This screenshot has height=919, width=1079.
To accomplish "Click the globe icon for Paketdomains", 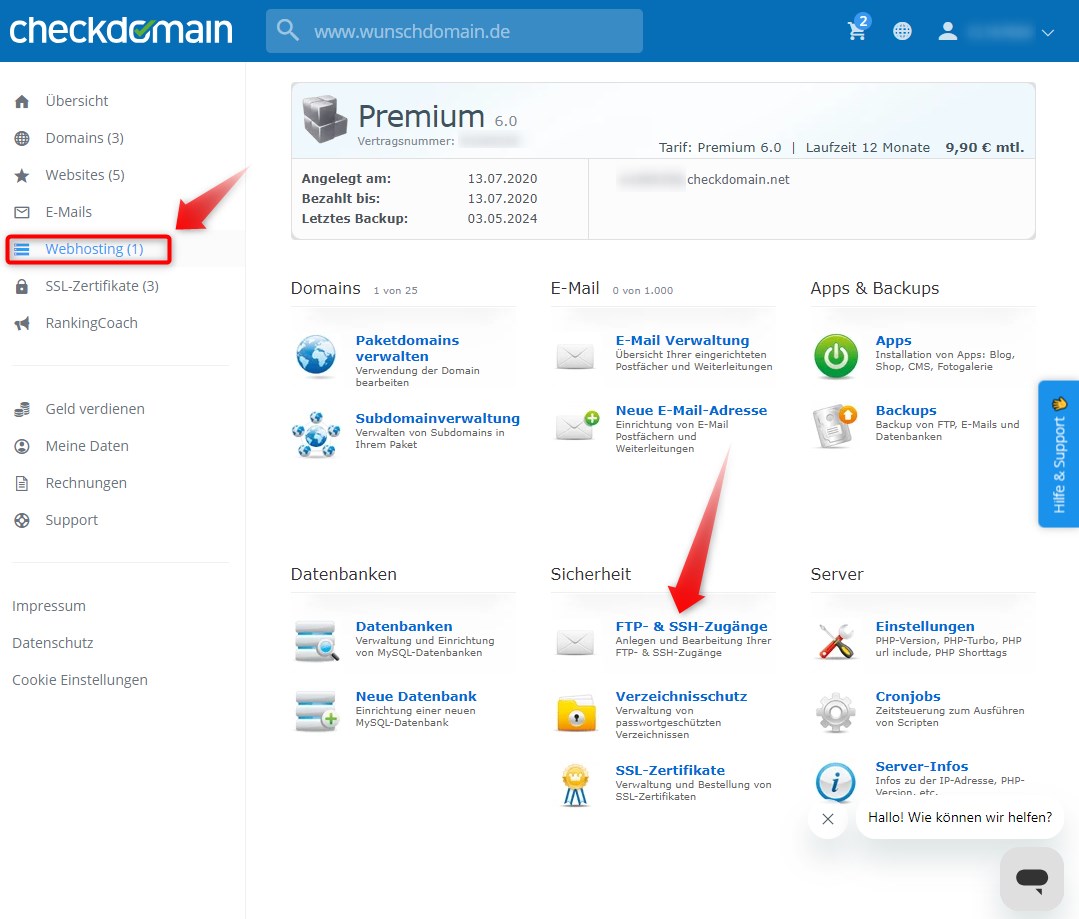I will tap(317, 356).
